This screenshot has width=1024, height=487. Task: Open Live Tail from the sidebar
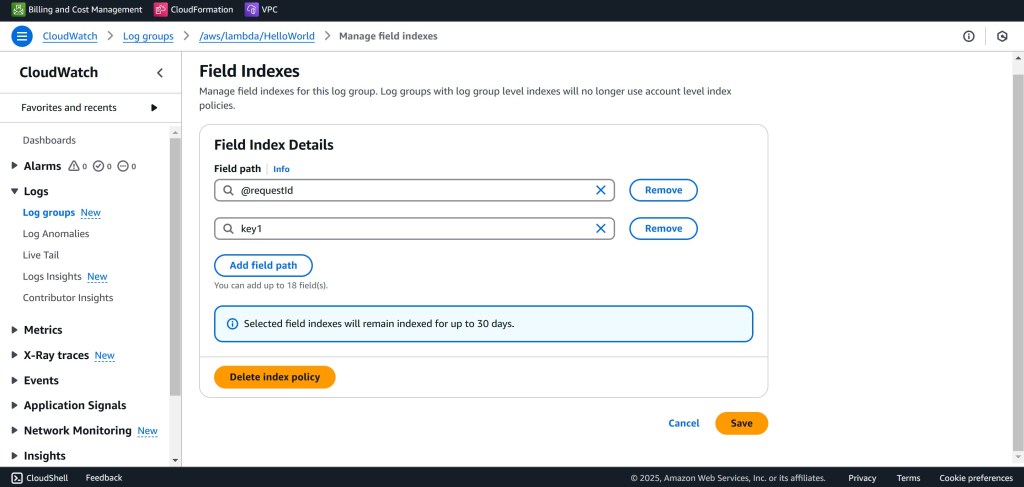click(x=41, y=255)
